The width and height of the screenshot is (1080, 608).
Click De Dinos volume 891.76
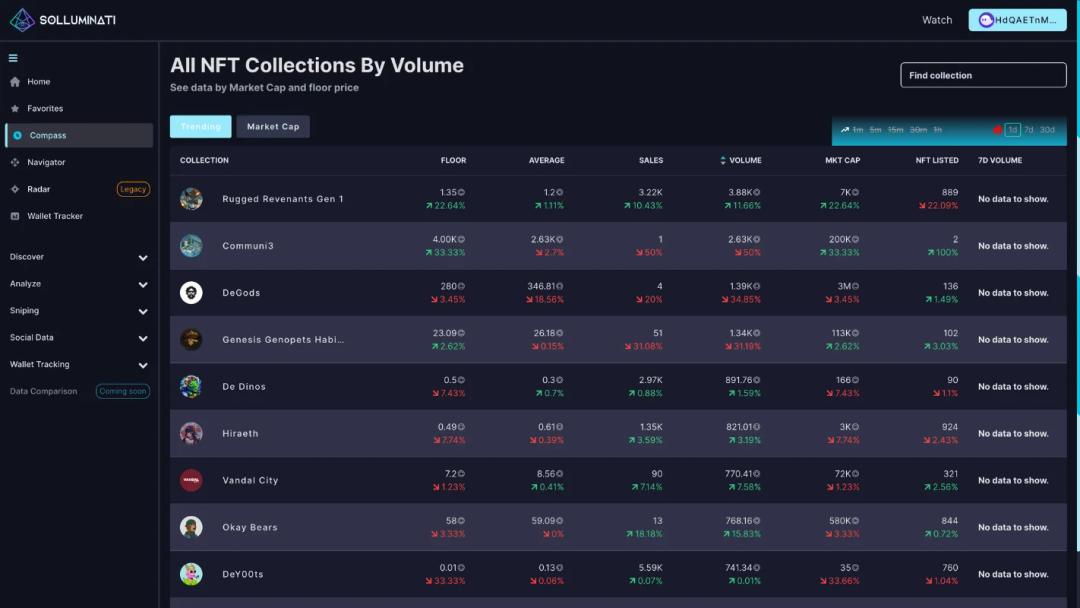click(738, 379)
